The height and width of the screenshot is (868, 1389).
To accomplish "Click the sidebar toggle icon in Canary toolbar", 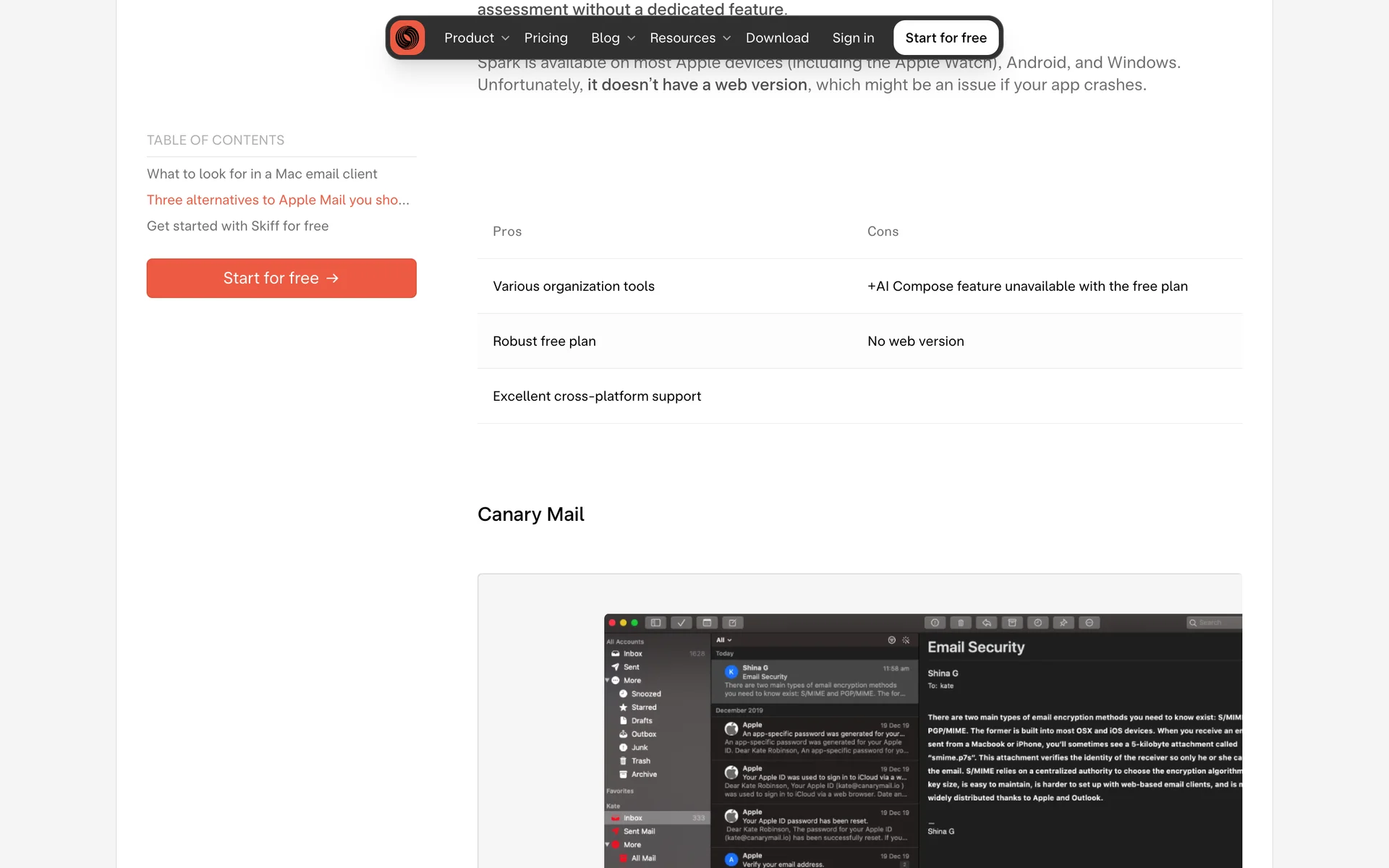I will tap(655, 623).
